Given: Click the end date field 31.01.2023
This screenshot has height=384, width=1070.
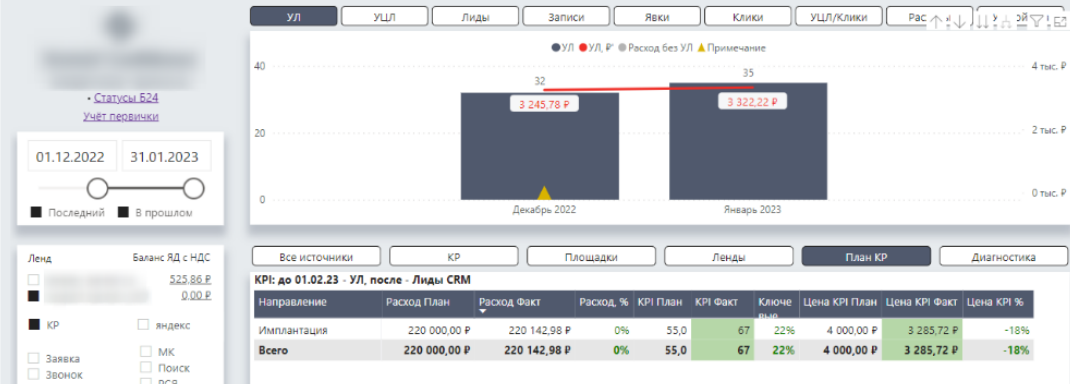Looking at the screenshot, I should pos(166,157).
